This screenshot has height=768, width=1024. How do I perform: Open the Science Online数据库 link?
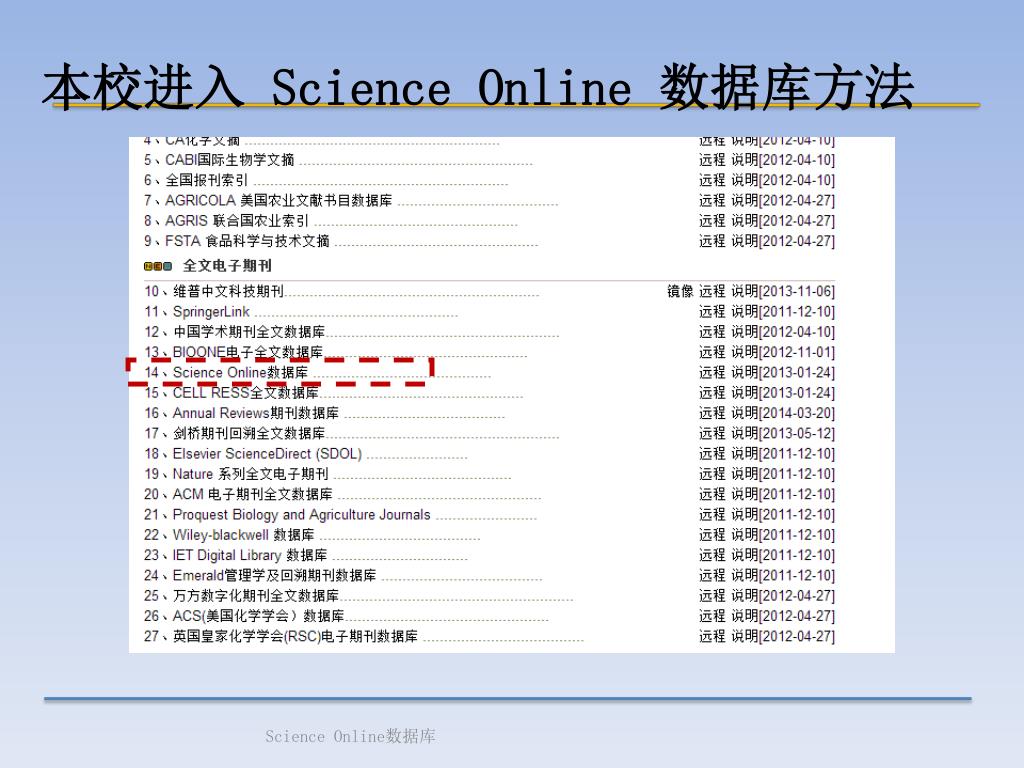pyautogui.click(x=240, y=372)
